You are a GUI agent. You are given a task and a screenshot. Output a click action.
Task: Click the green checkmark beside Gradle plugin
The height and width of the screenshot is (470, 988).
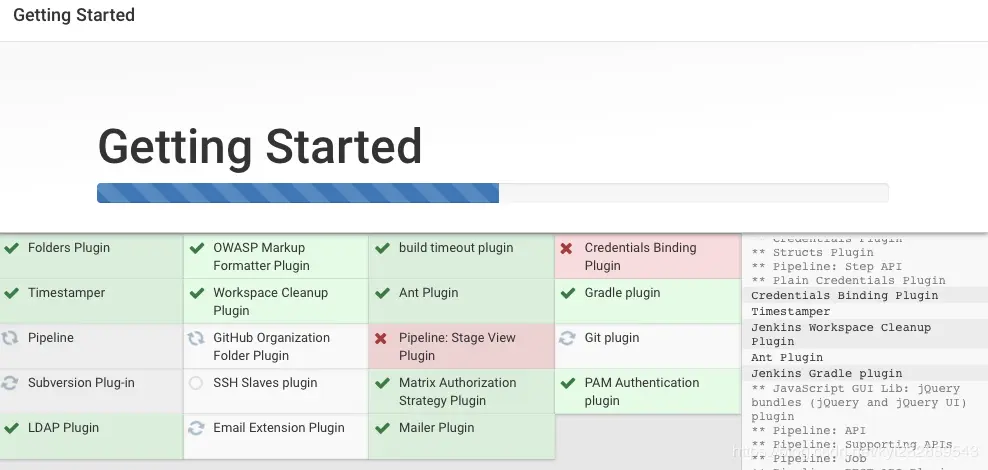coord(567,293)
